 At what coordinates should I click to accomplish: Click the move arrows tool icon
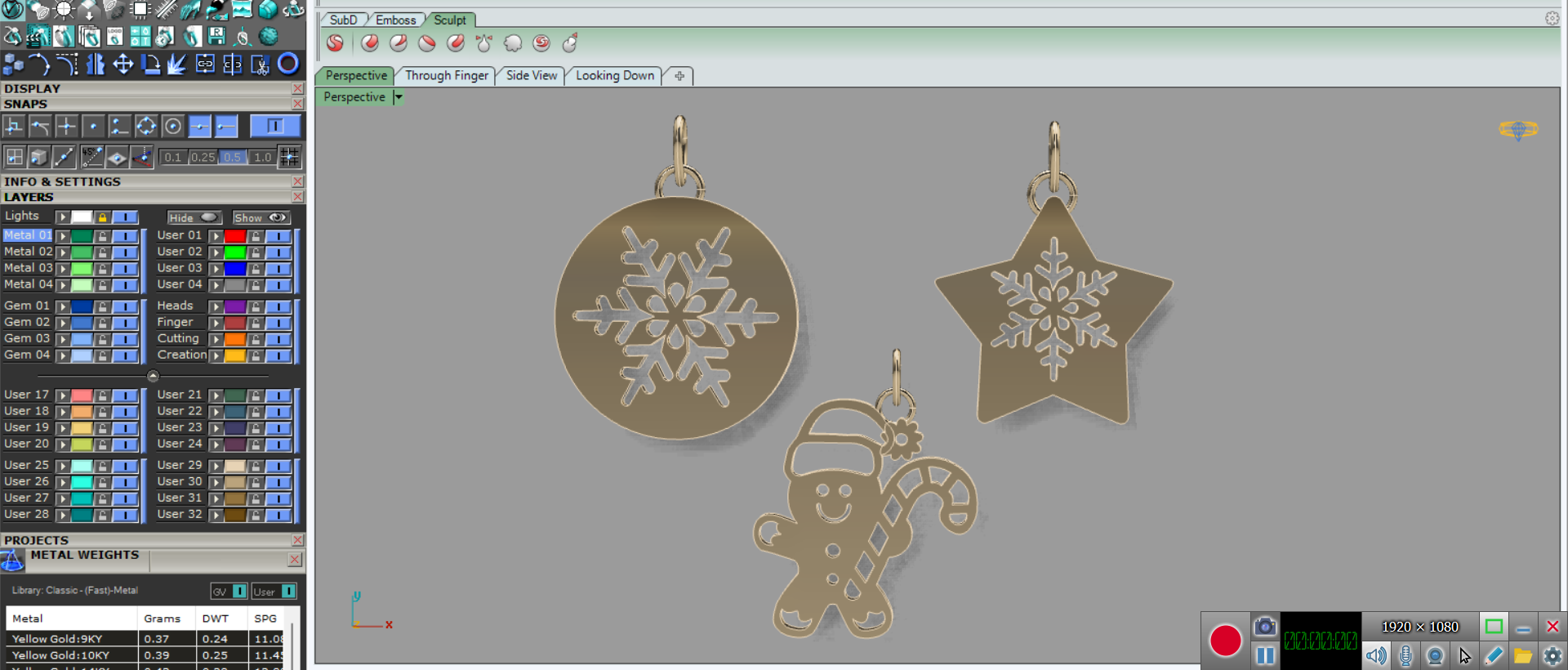[x=122, y=64]
